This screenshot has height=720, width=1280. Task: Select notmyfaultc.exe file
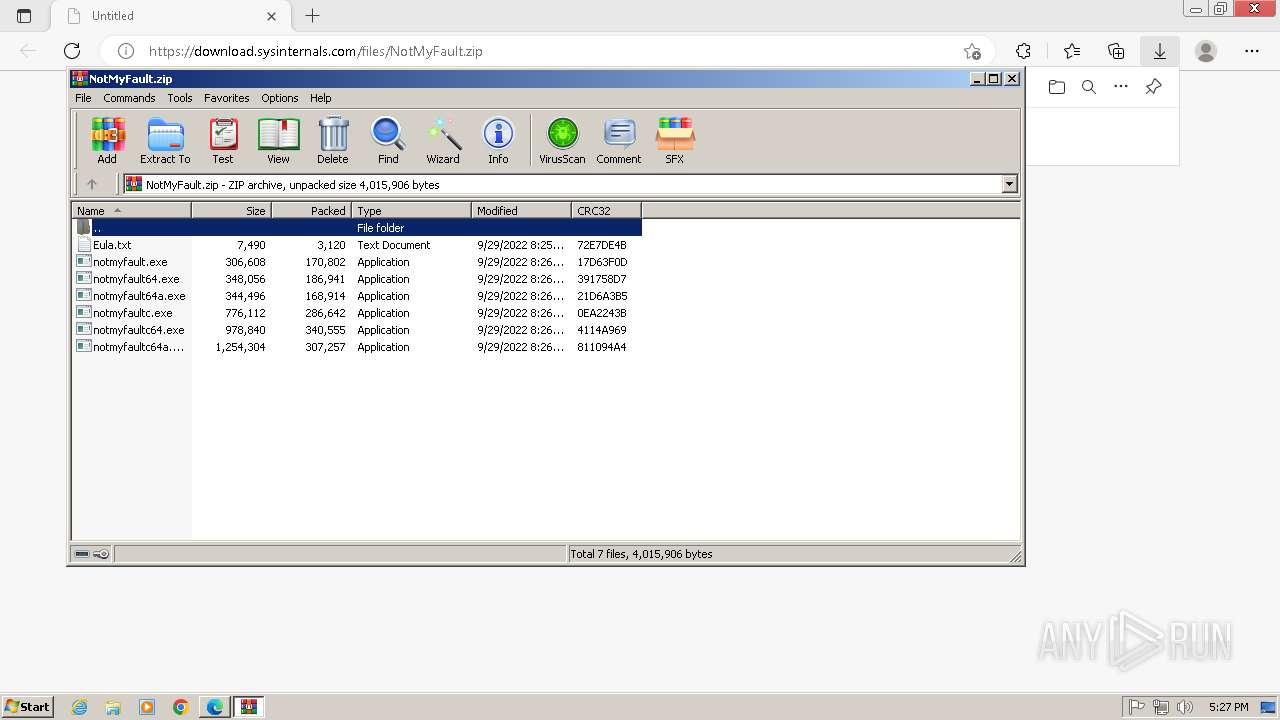click(357, 313)
